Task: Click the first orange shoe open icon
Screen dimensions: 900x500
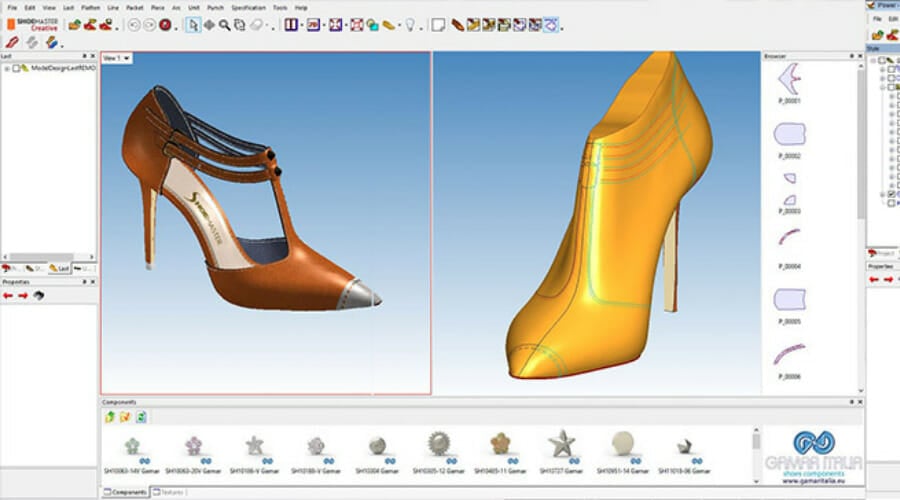Action: 75,25
